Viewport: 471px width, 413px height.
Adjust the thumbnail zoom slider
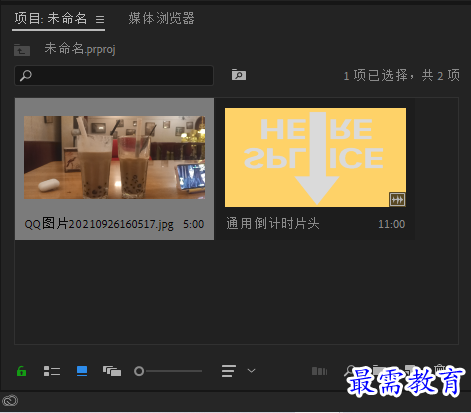click(x=168, y=371)
